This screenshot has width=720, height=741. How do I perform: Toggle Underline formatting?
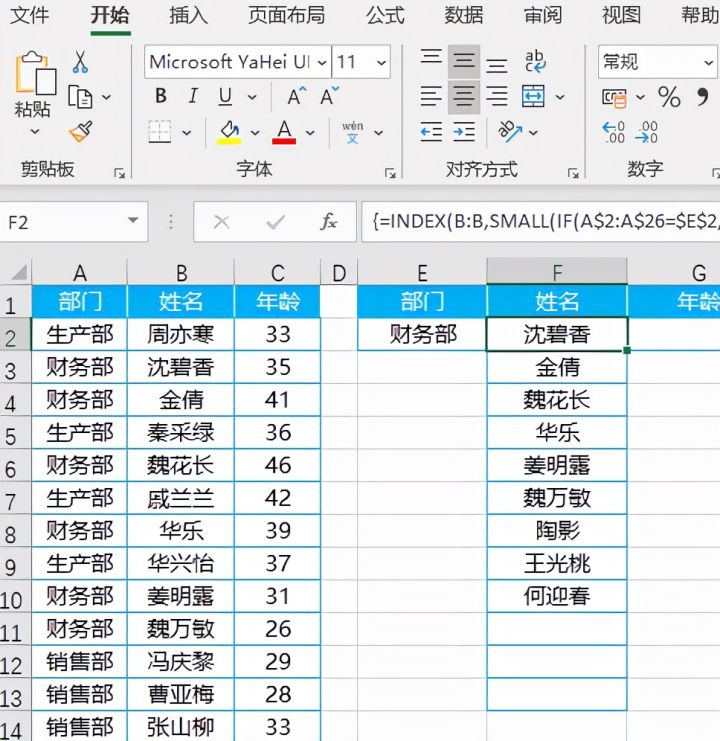(x=225, y=97)
